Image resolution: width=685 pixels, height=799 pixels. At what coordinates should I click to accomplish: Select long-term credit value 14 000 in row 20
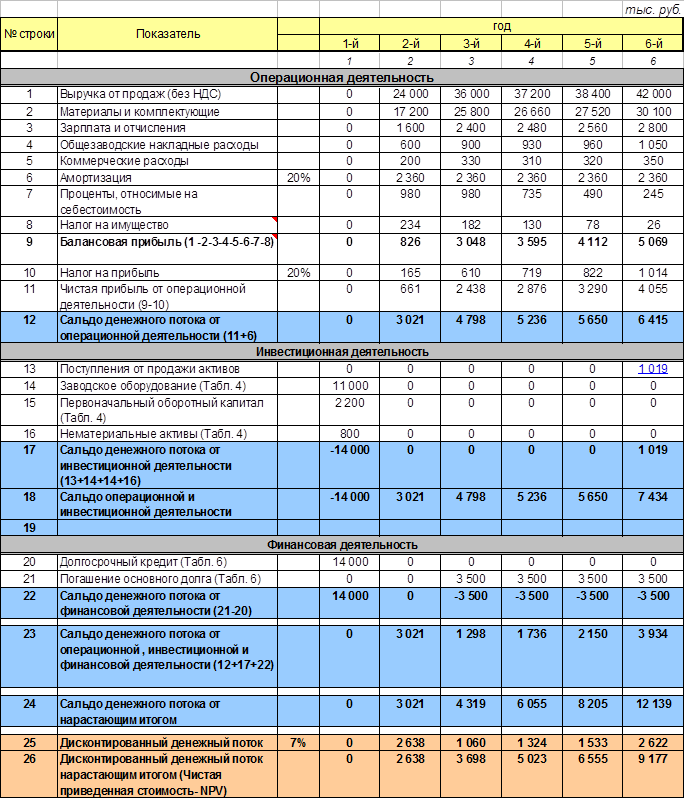coord(350,562)
